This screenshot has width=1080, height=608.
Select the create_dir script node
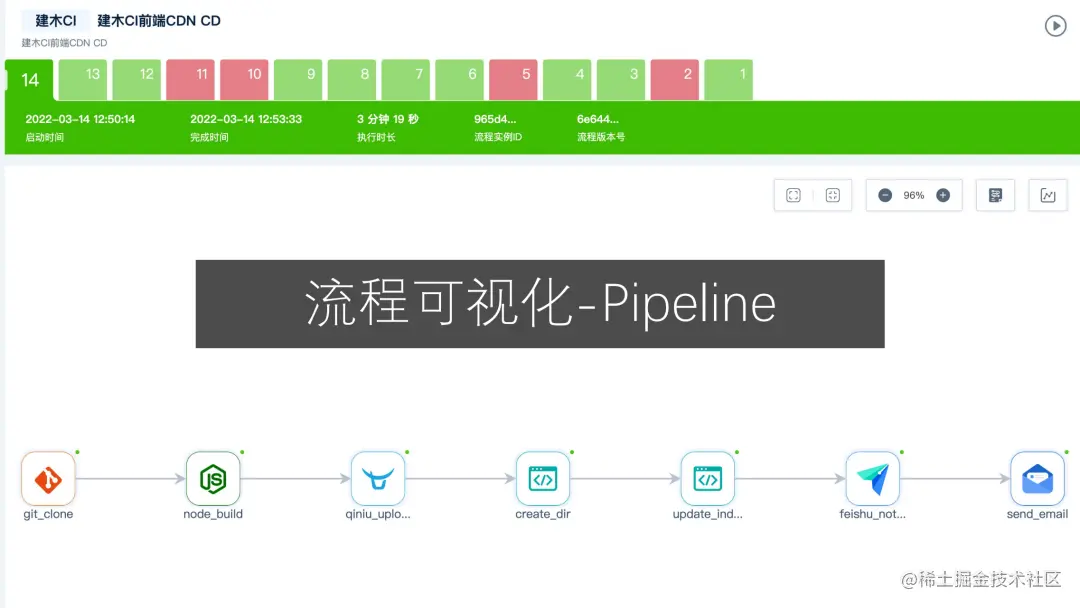point(543,479)
